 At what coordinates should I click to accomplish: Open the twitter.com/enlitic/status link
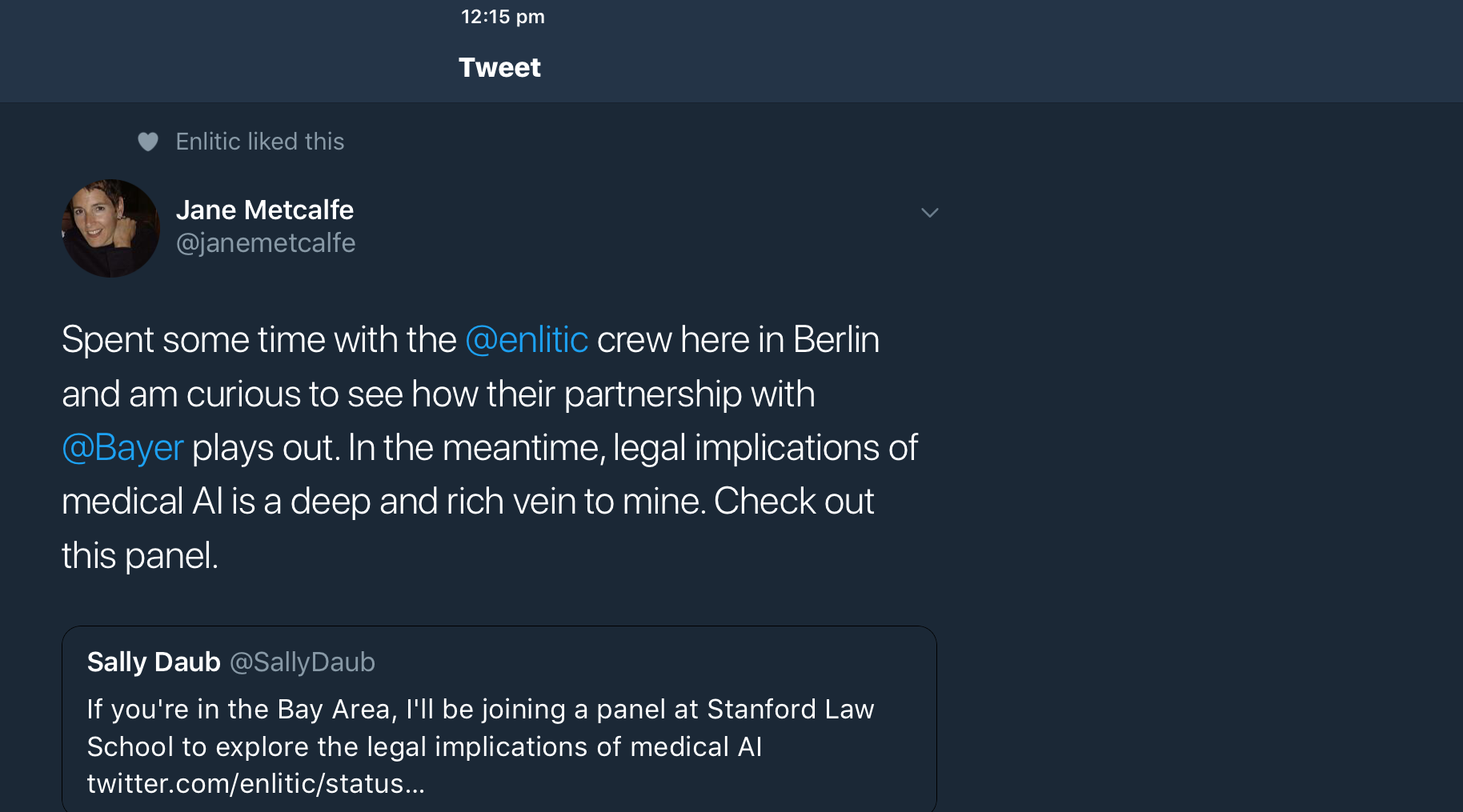[255, 784]
